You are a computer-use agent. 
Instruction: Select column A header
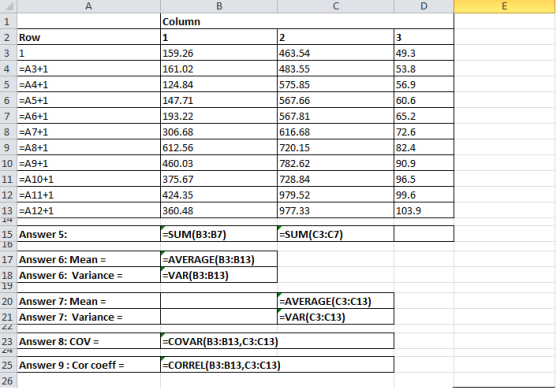[x=89, y=6]
